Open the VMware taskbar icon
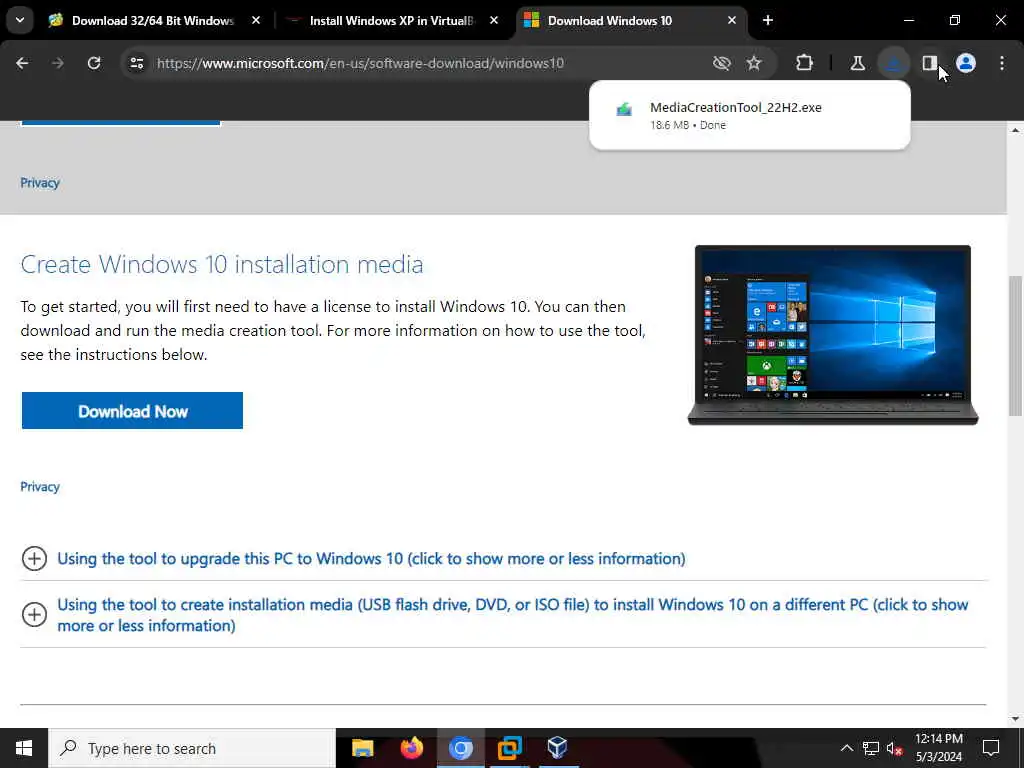 pyautogui.click(x=509, y=748)
